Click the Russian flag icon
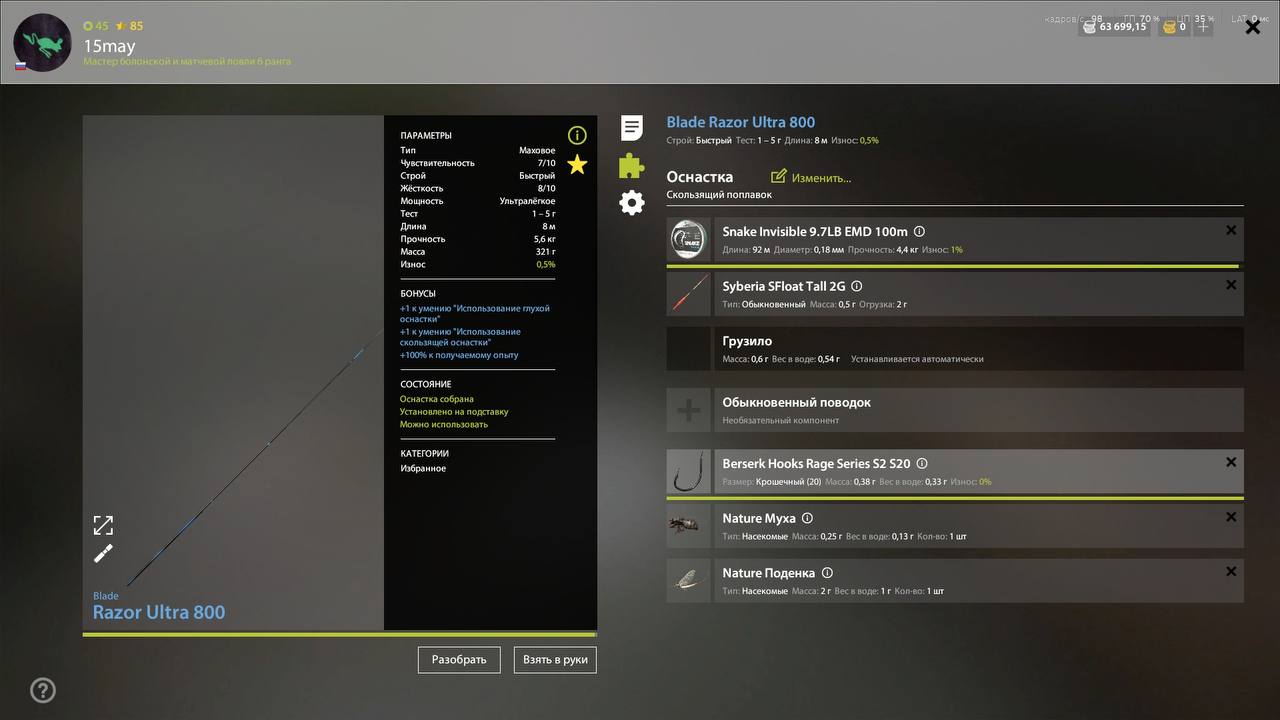The width and height of the screenshot is (1280, 720). click(20, 66)
